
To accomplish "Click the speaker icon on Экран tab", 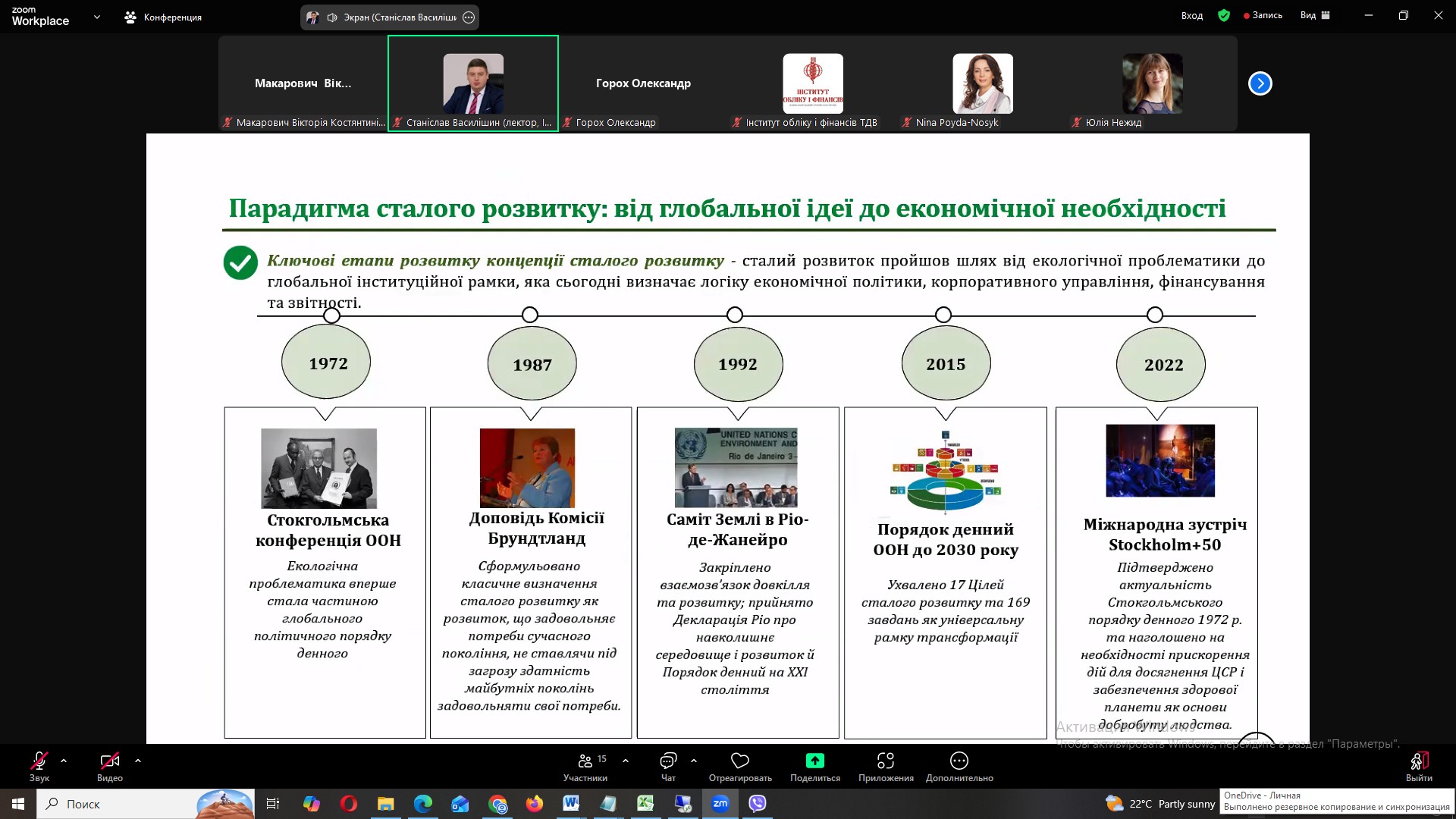I will (332, 17).
